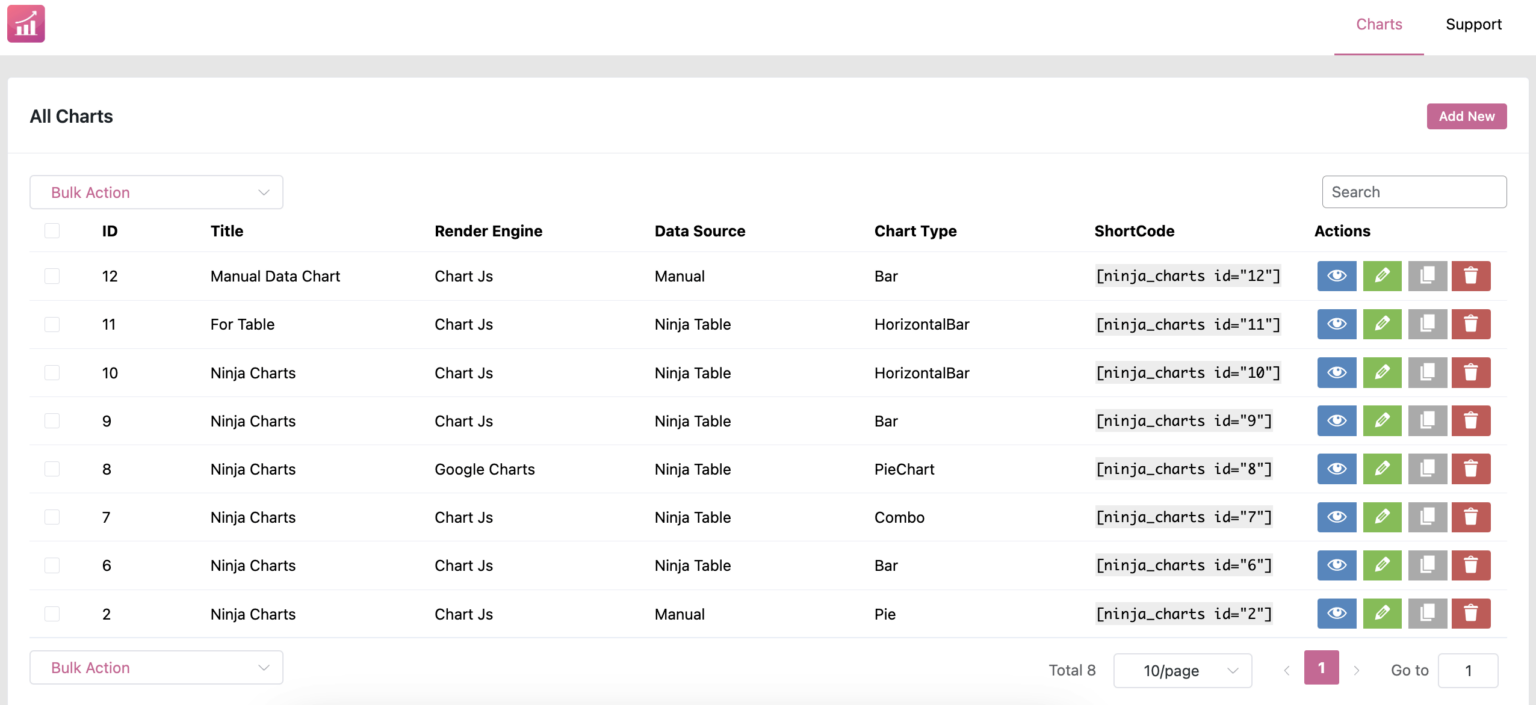Duplicate the Pie chart ID 2
1536x705 pixels.
(1427, 613)
